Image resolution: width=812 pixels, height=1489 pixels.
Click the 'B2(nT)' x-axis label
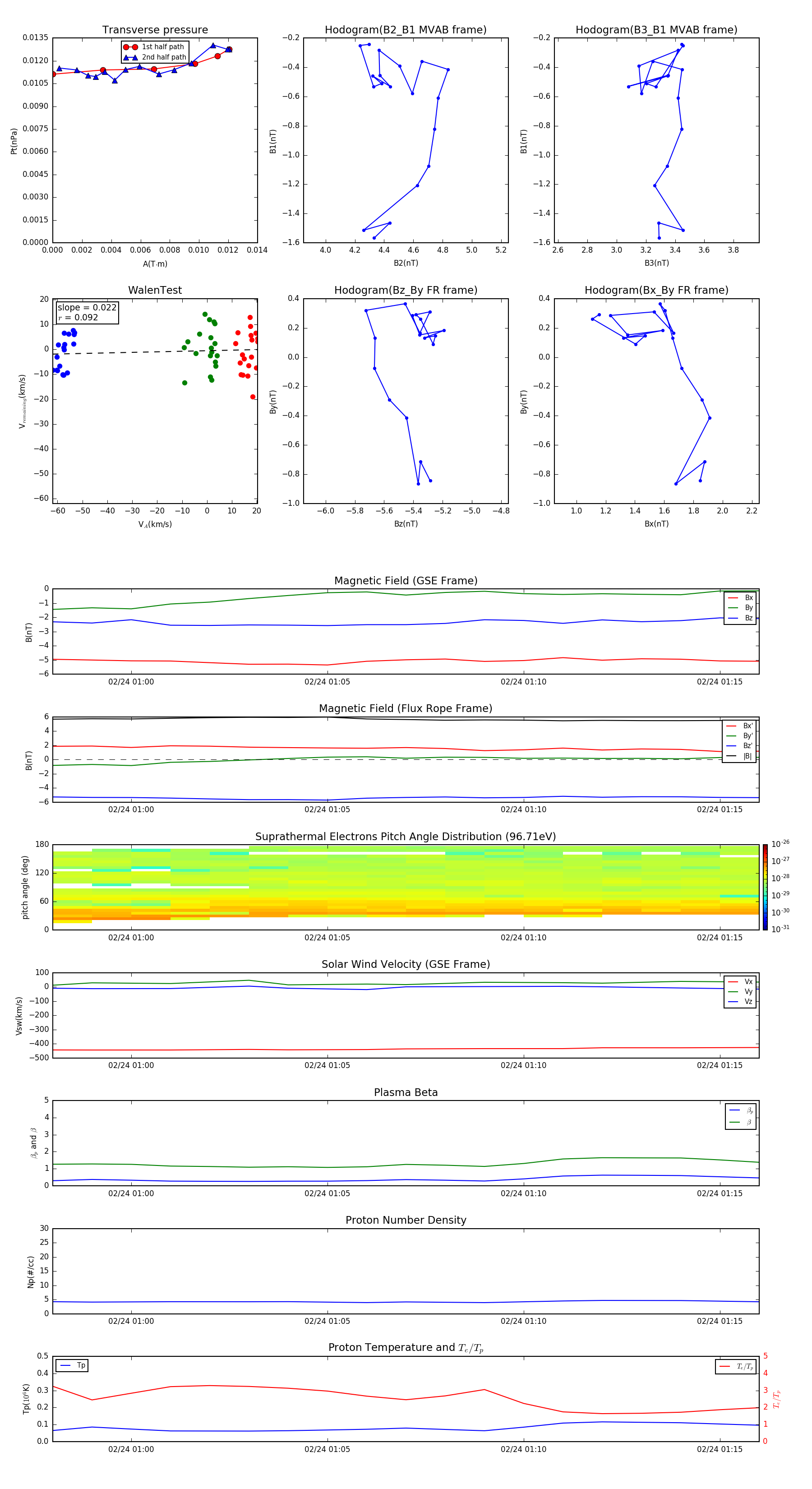(406, 263)
